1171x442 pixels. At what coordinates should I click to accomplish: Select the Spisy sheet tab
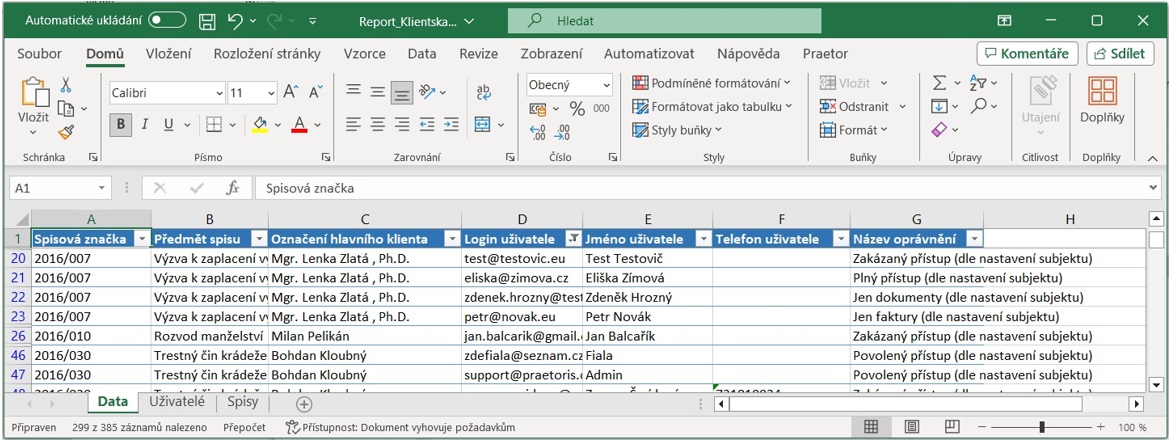click(x=243, y=402)
